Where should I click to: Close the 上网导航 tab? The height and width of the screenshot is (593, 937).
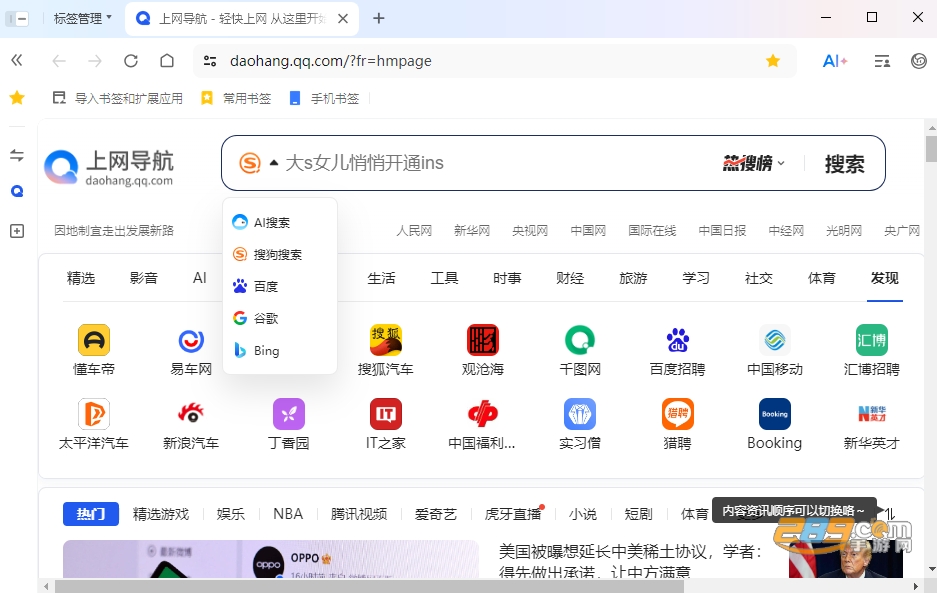coord(343,19)
